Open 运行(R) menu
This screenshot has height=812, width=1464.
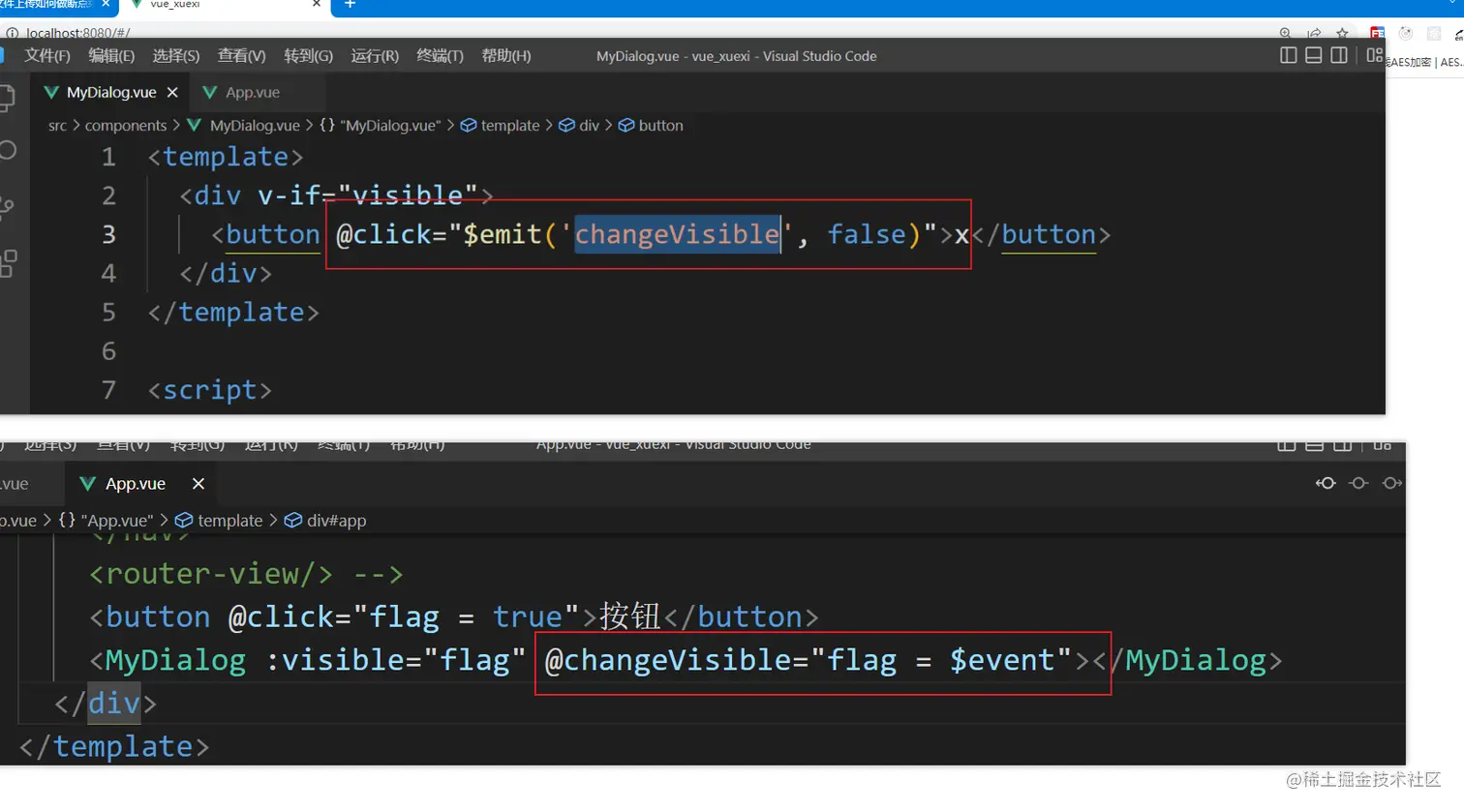(x=375, y=55)
